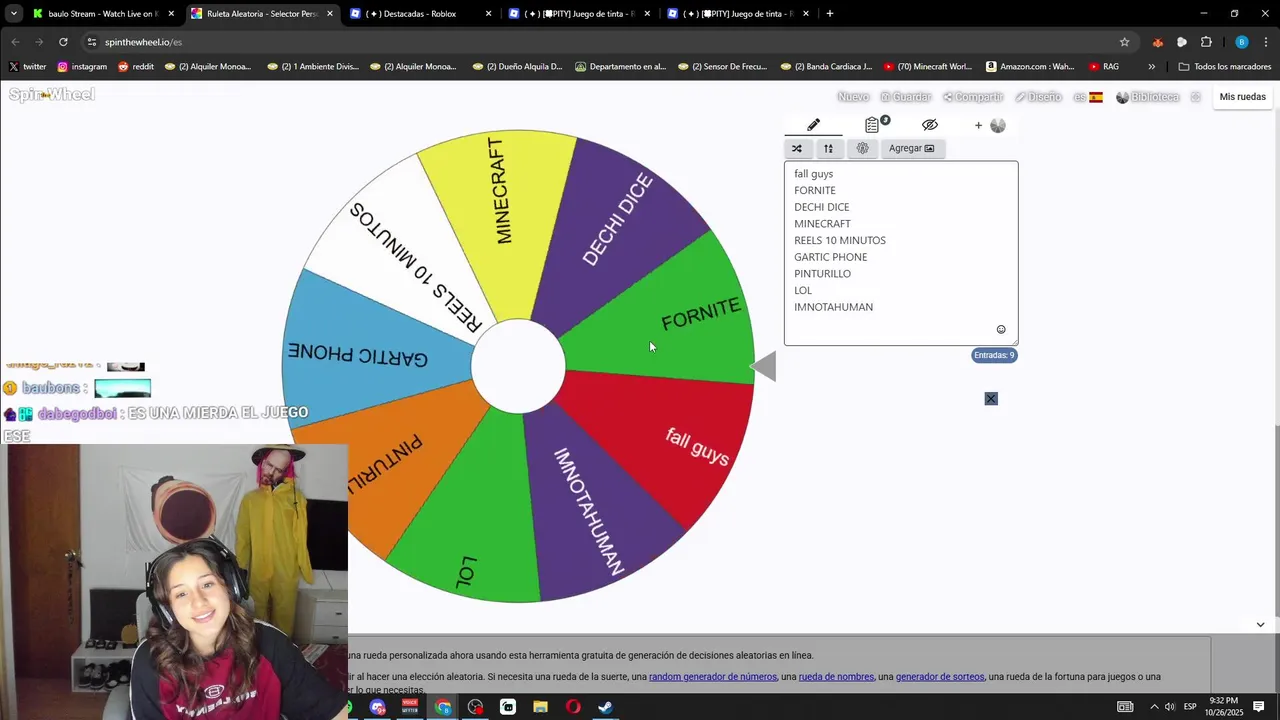Open Todos los marcadores folder
Image resolution: width=1280 pixels, height=720 pixels.
tap(1225, 67)
